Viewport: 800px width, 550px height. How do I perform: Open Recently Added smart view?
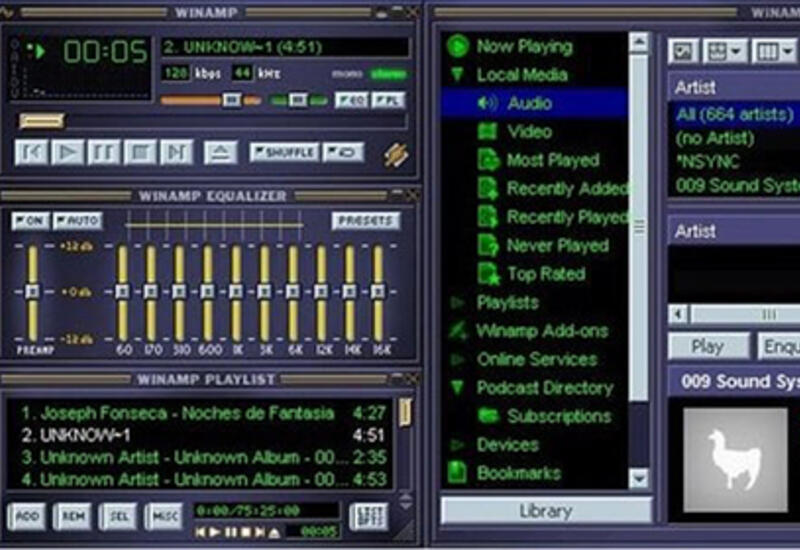tap(567, 188)
